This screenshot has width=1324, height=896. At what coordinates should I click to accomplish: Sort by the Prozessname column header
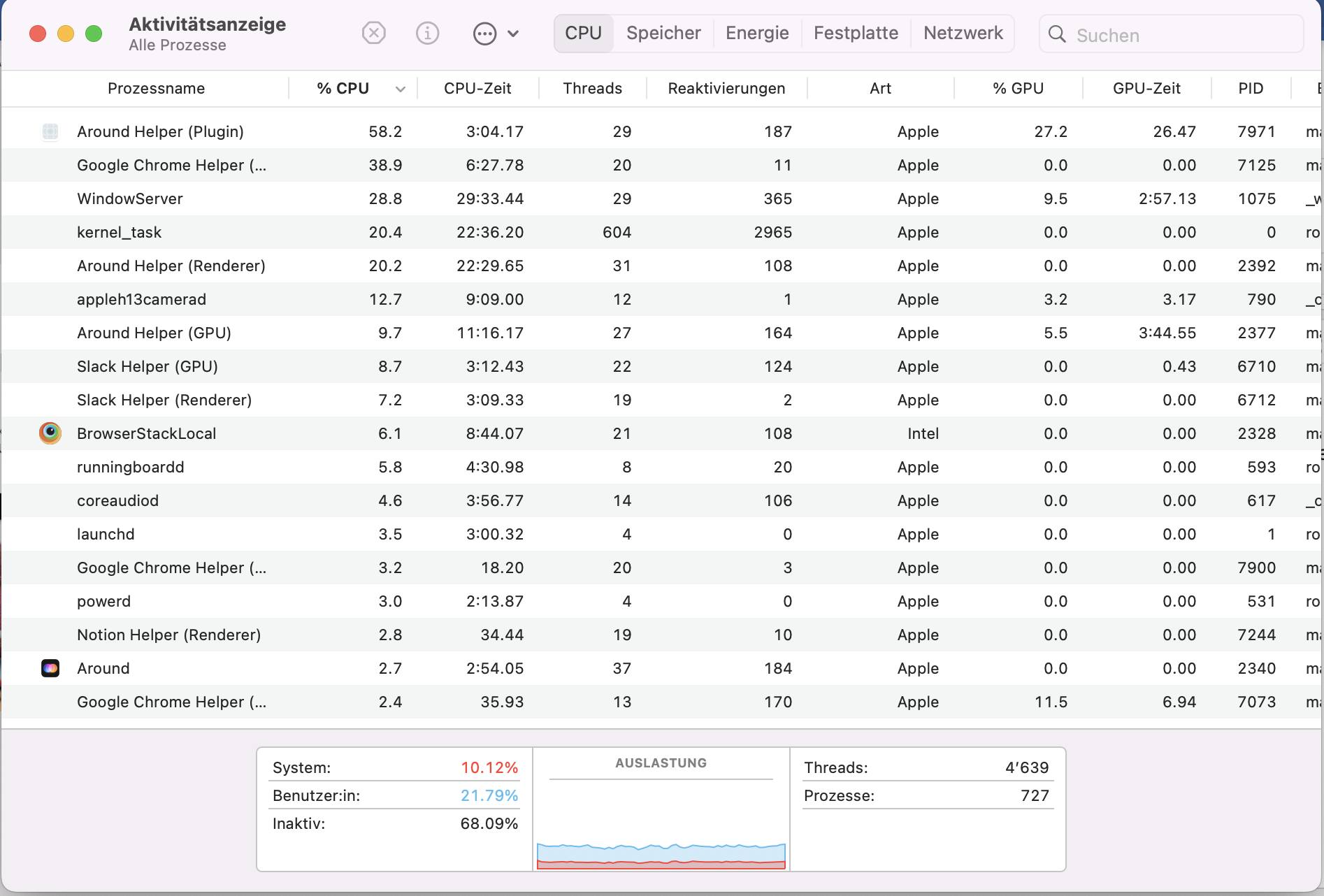[x=156, y=88]
